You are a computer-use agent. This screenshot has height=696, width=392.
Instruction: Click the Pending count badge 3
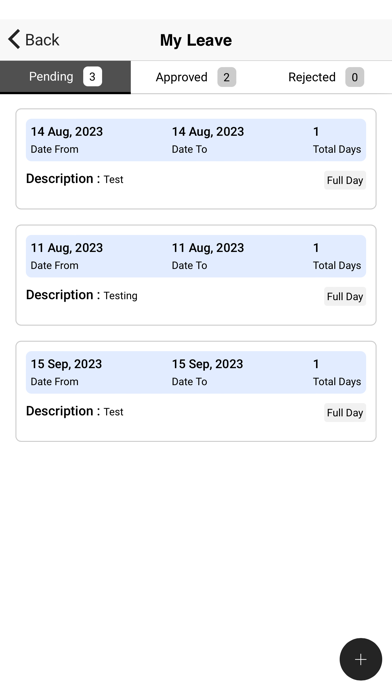tap(92, 77)
